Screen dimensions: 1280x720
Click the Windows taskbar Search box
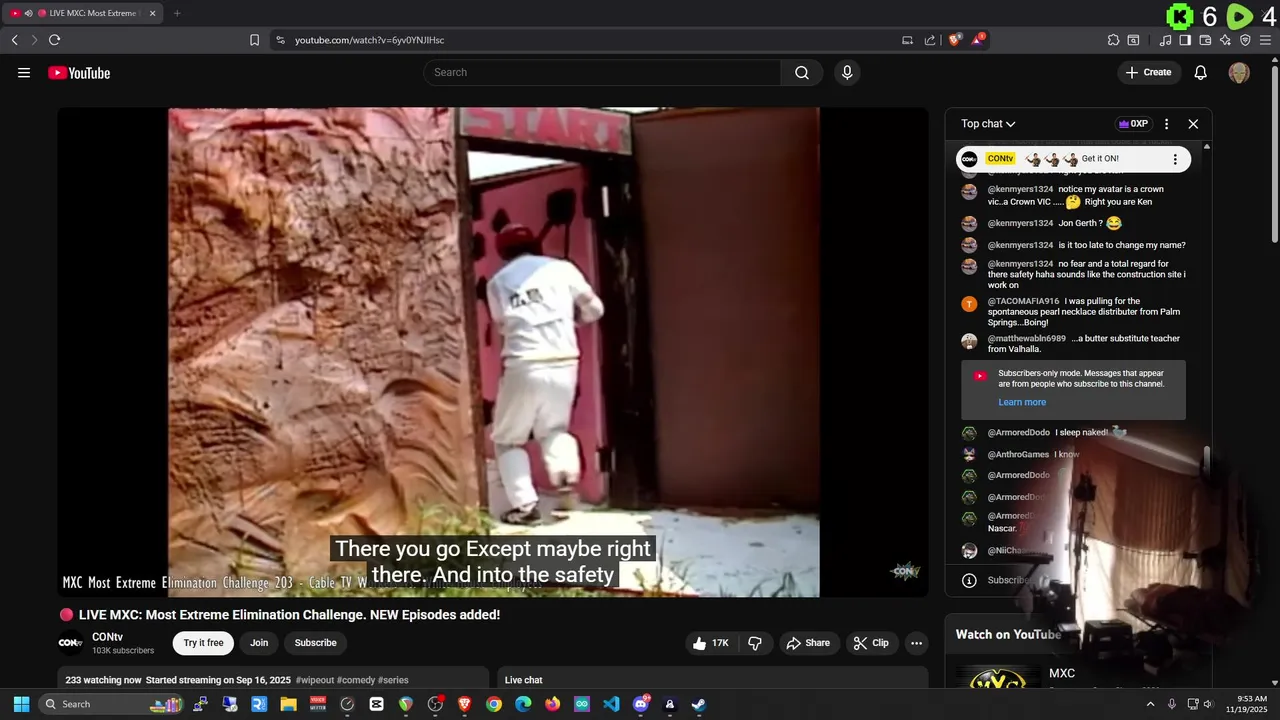(x=112, y=704)
